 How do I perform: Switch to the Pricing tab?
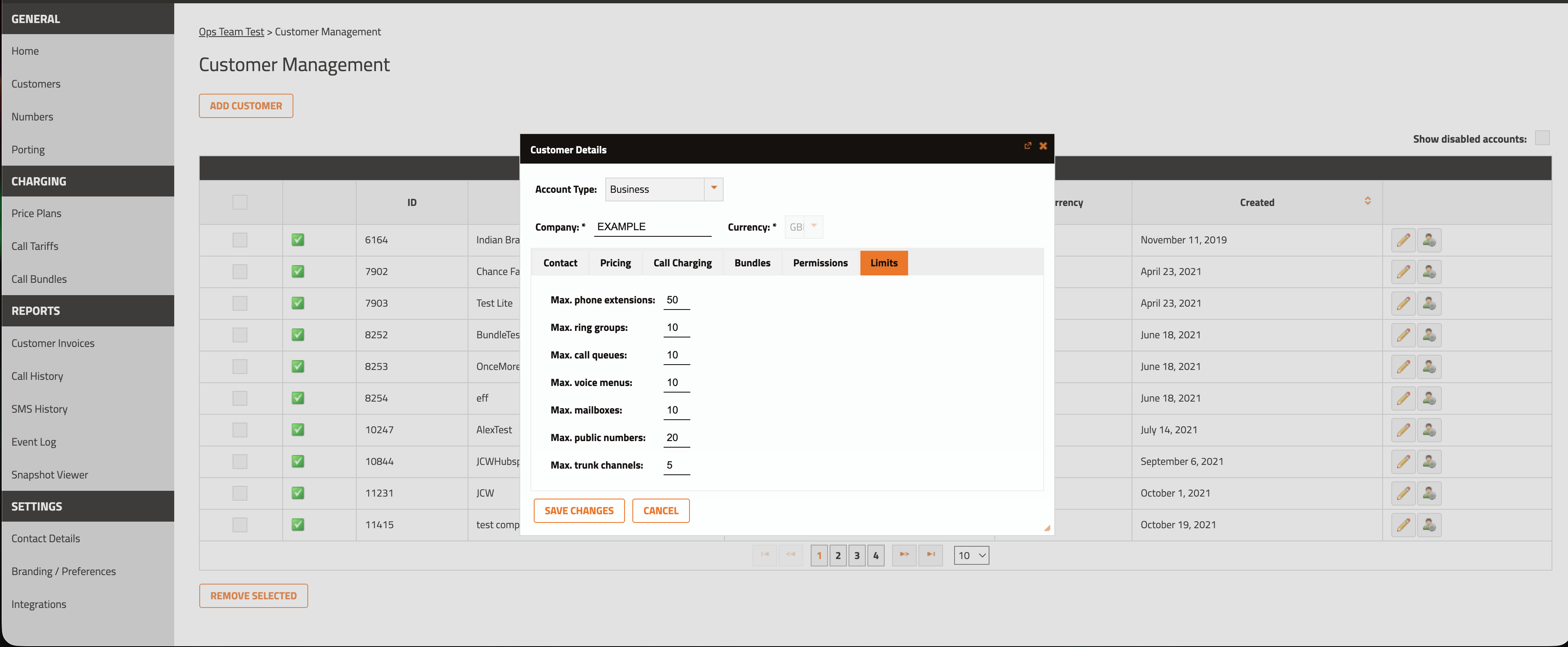(615, 263)
